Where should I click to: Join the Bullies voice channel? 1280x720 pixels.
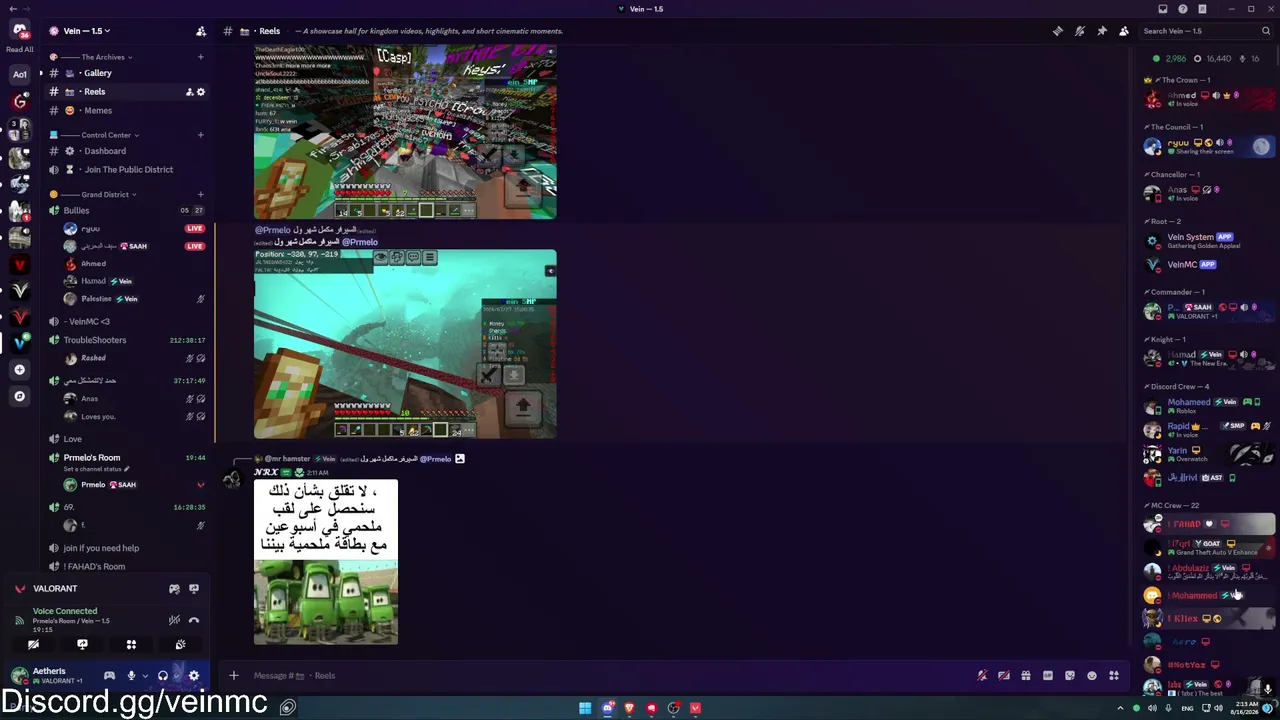click(x=125, y=211)
